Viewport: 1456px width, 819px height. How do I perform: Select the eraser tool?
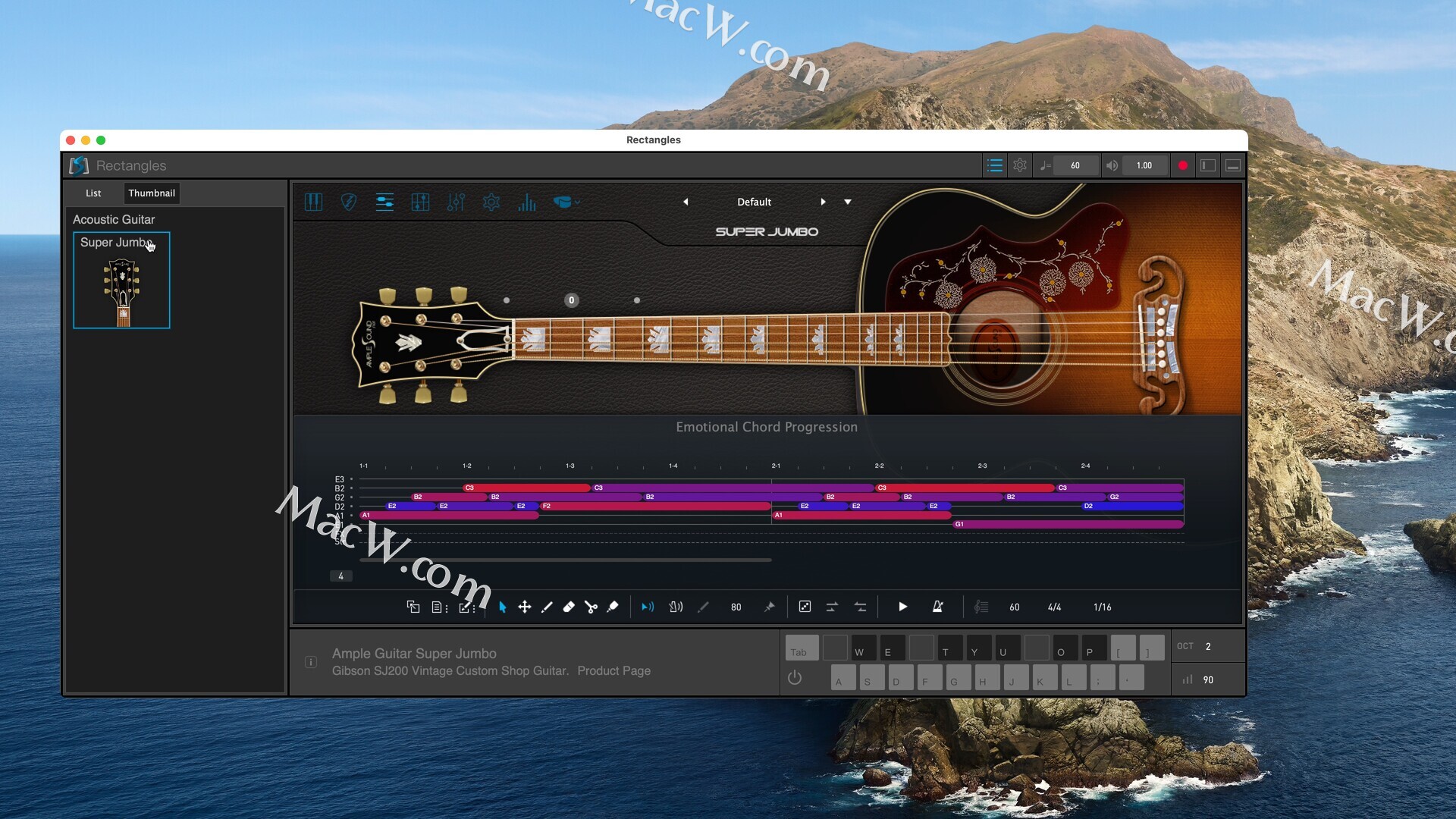click(569, 607)
